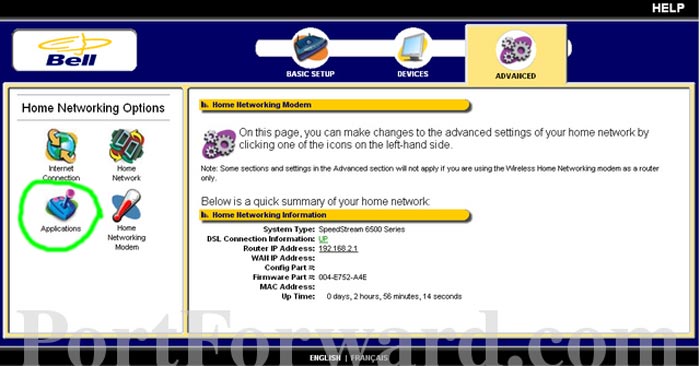Click the DSL Connection Information label
This screenshot has height=366, width=700.
[x=261, y=239]
